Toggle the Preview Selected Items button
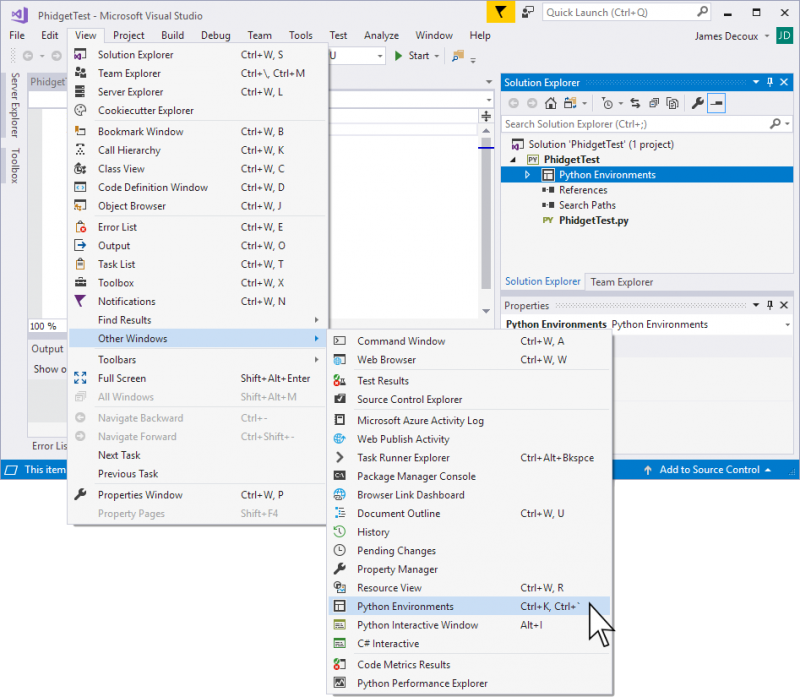This screenshot has width=800, height=697. [716, 103]
